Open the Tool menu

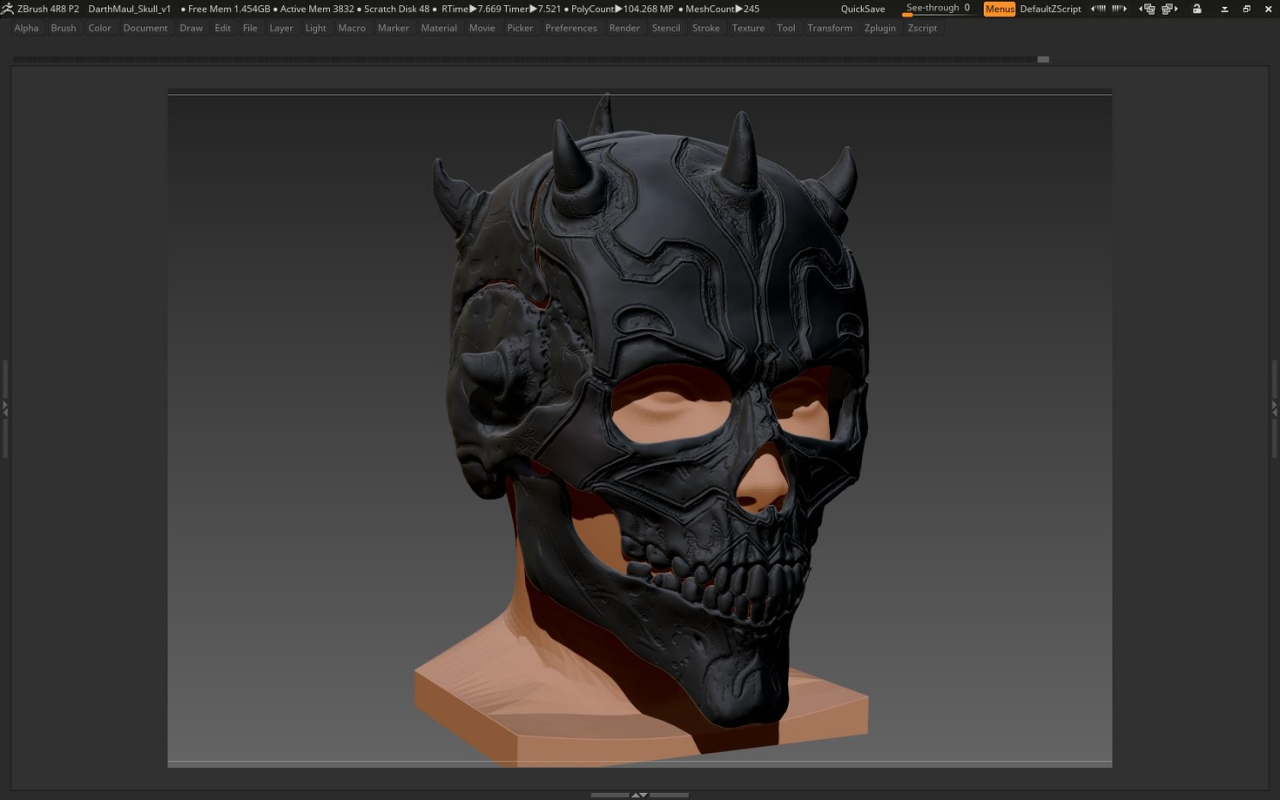[x=786, y=28]
